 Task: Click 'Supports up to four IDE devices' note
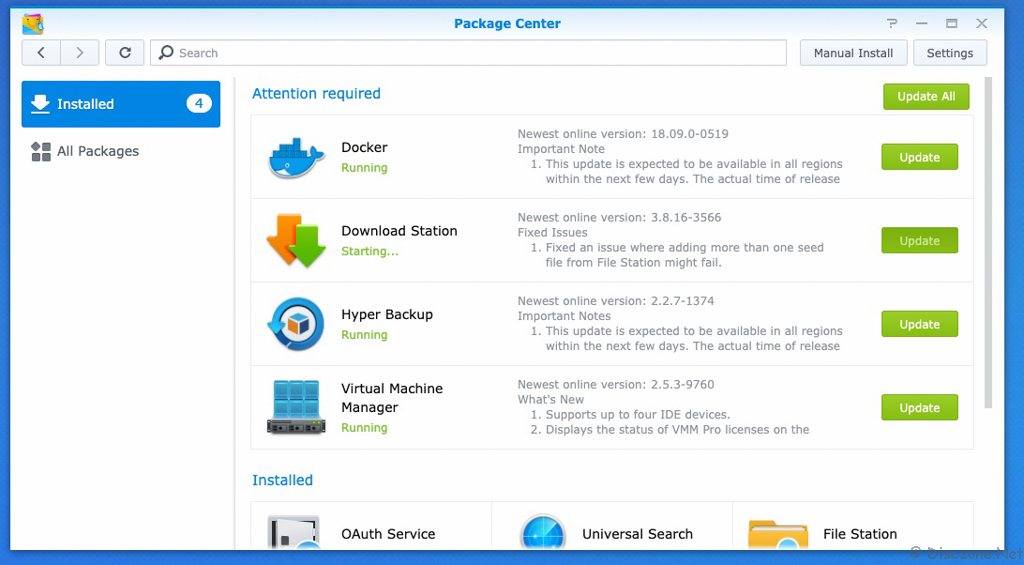[637, 415]
